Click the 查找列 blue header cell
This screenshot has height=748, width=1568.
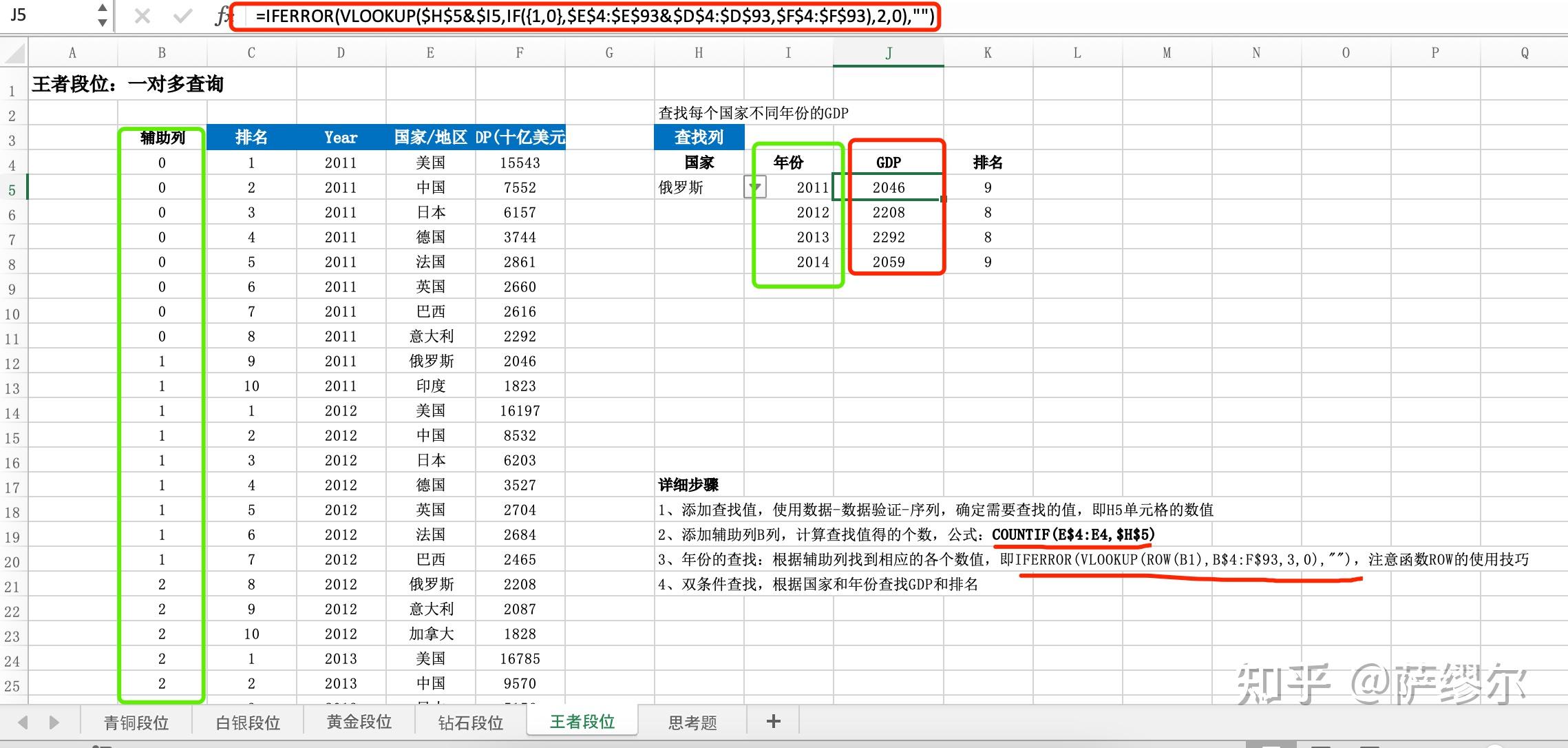[699, 137]
